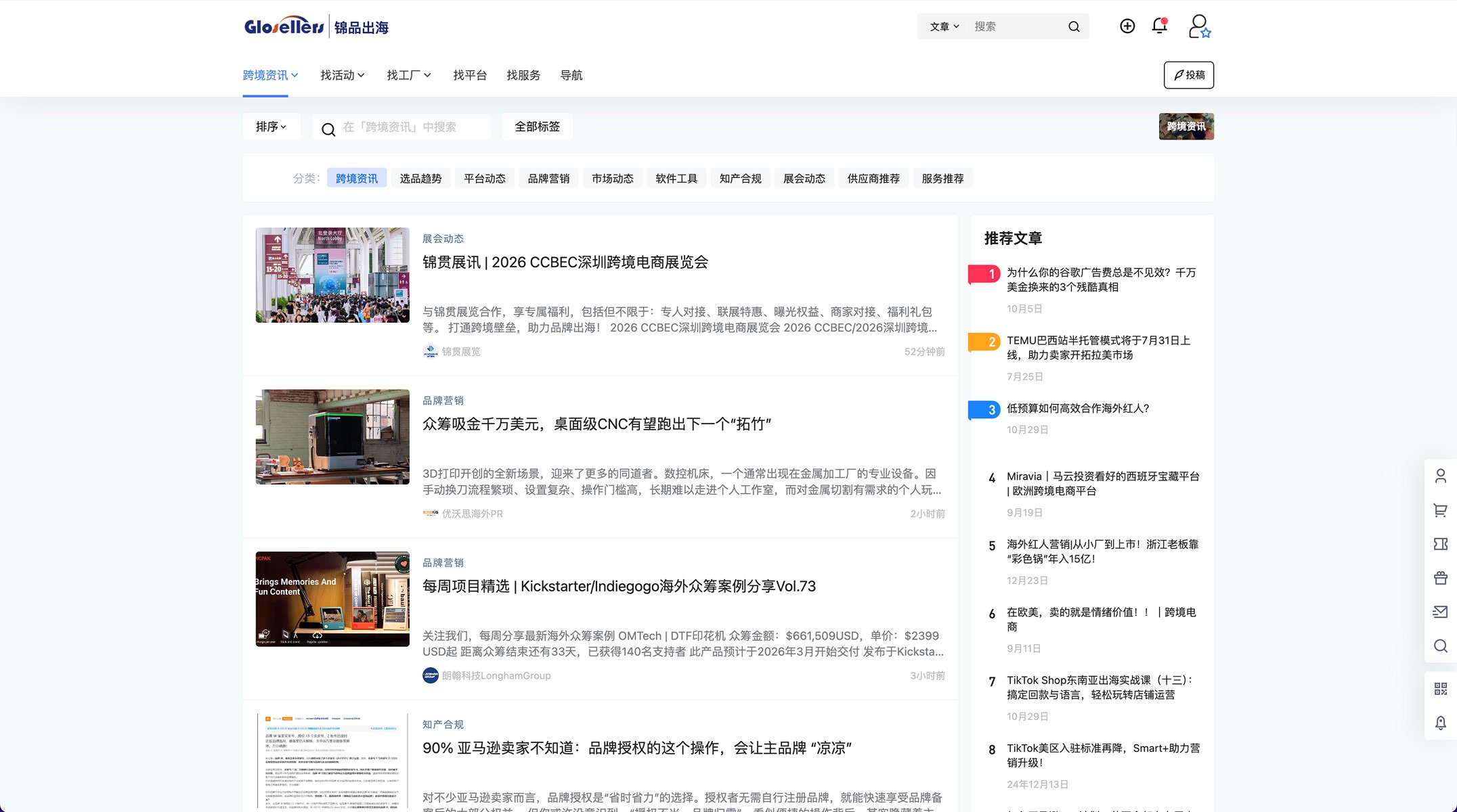This screenshot has height=812, width=1457.
Task: Select the 跨境资讯 category tag
Action: pyautogui.click(x=357, y=178)
